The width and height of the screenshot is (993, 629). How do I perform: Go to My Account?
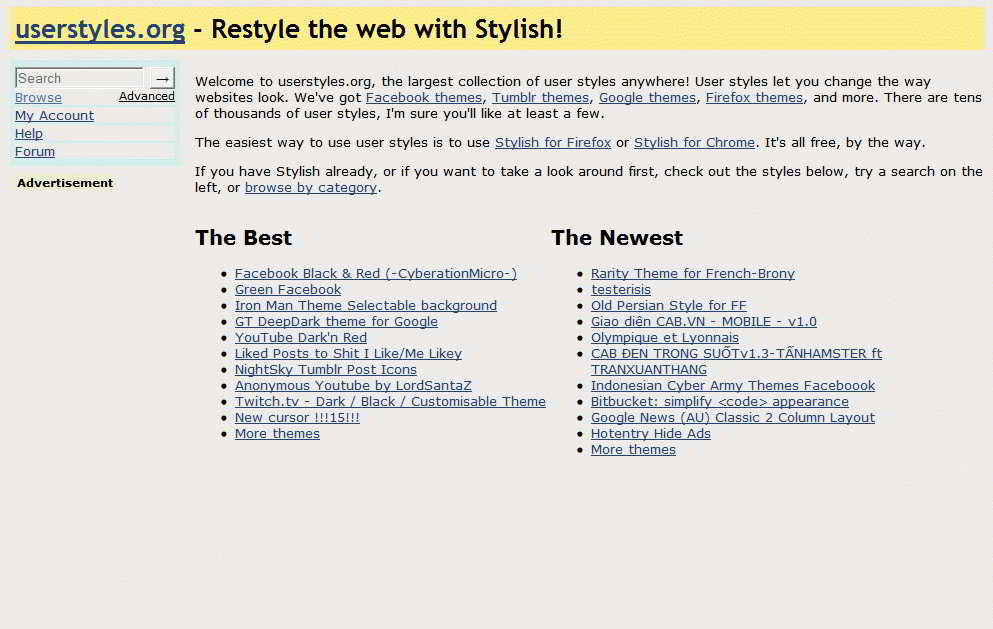pyautogui.click(x=54, y=115)
